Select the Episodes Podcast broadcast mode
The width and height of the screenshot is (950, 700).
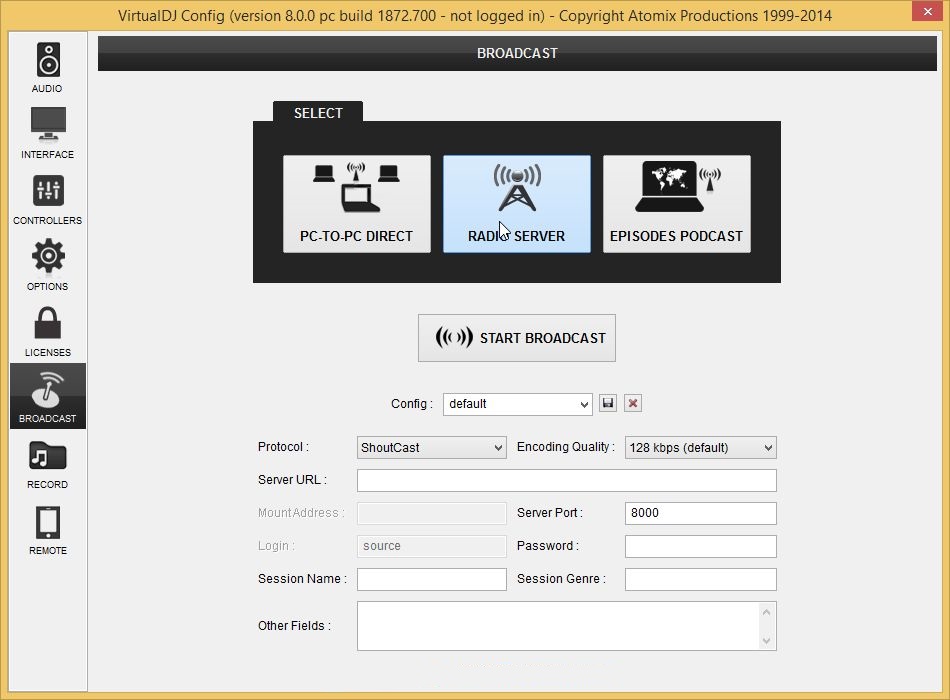click(x=677, y=204)
